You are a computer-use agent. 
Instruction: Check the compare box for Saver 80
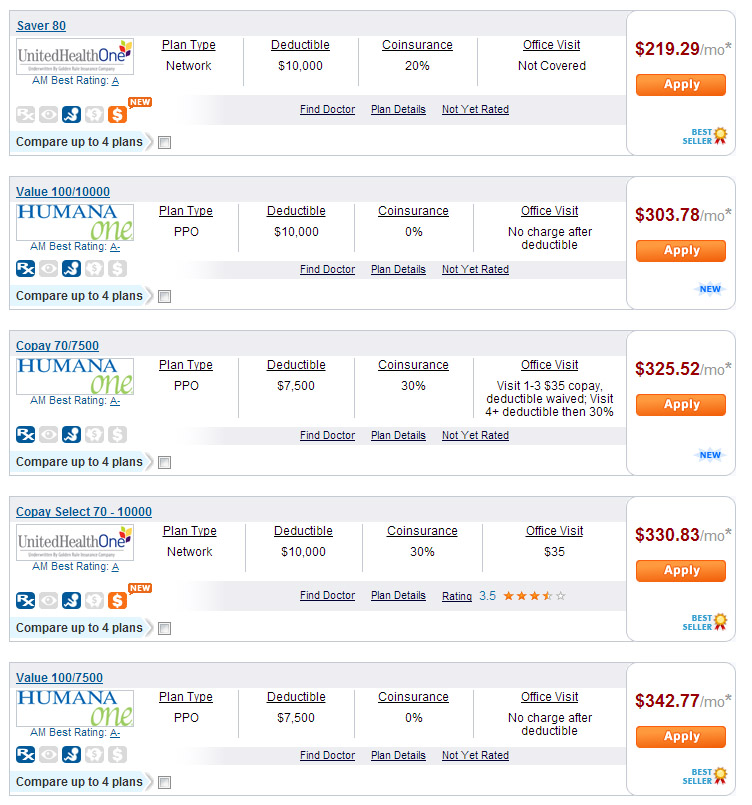tap(165, 142)
